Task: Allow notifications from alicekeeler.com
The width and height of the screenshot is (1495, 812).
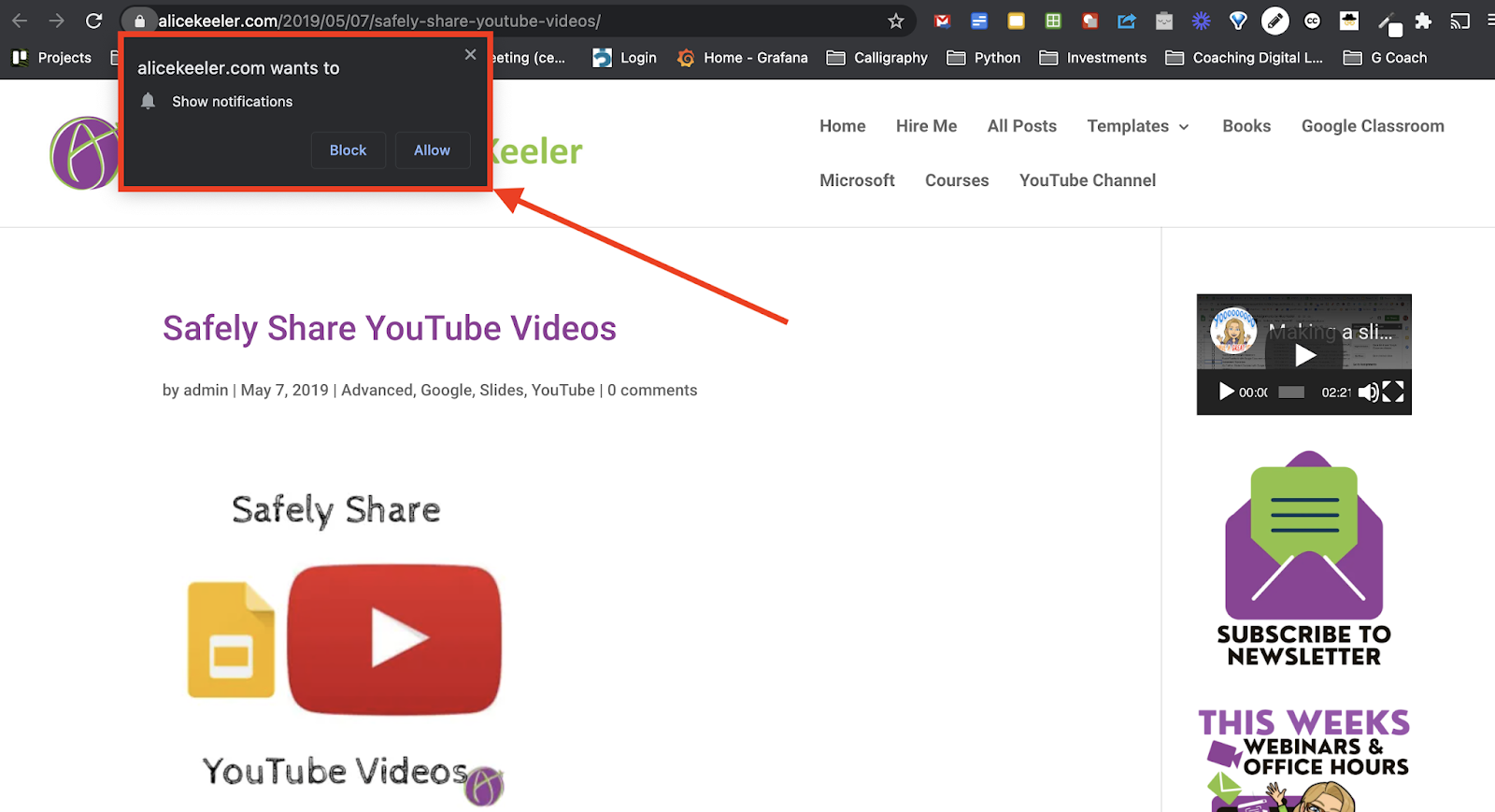Action: tap(432, 150)
